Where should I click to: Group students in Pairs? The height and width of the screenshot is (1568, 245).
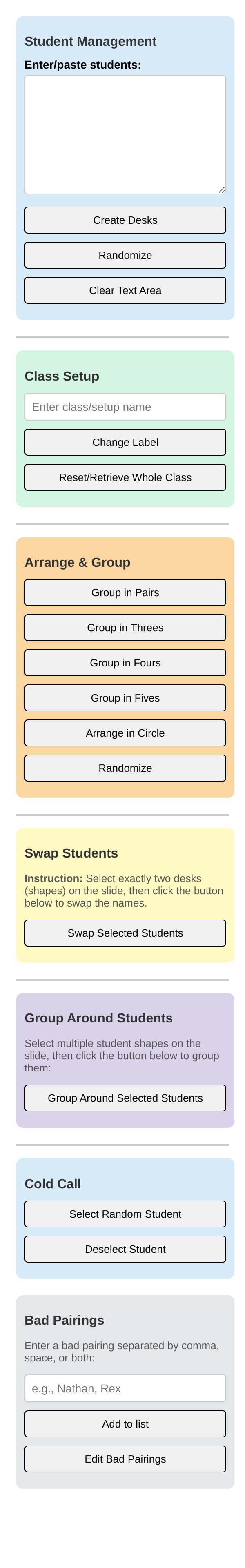(125, 593)
